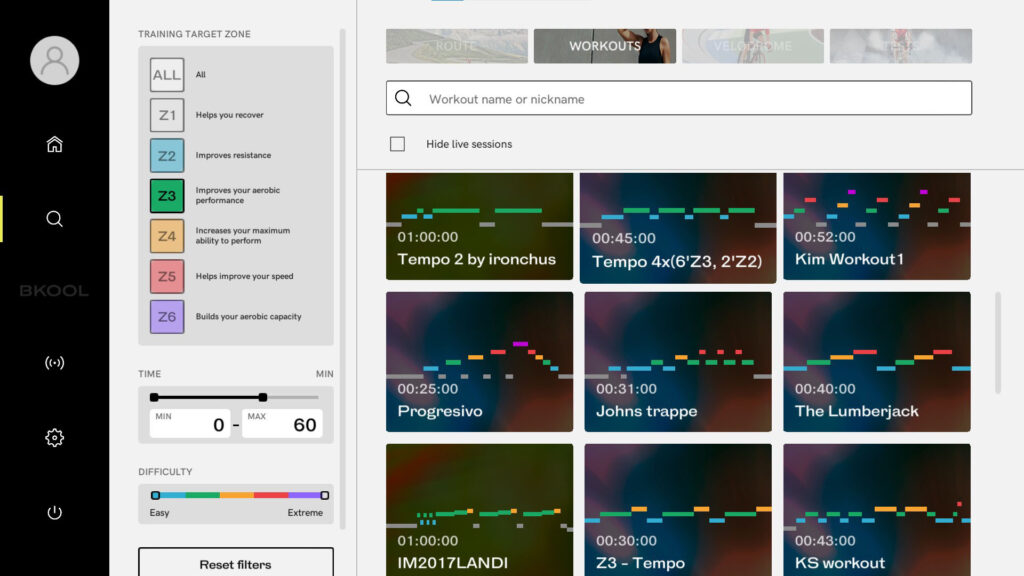This screenshot has height=576, width=1024.
Task: Switch to the Velodrome tab
Action: point(753,46)
